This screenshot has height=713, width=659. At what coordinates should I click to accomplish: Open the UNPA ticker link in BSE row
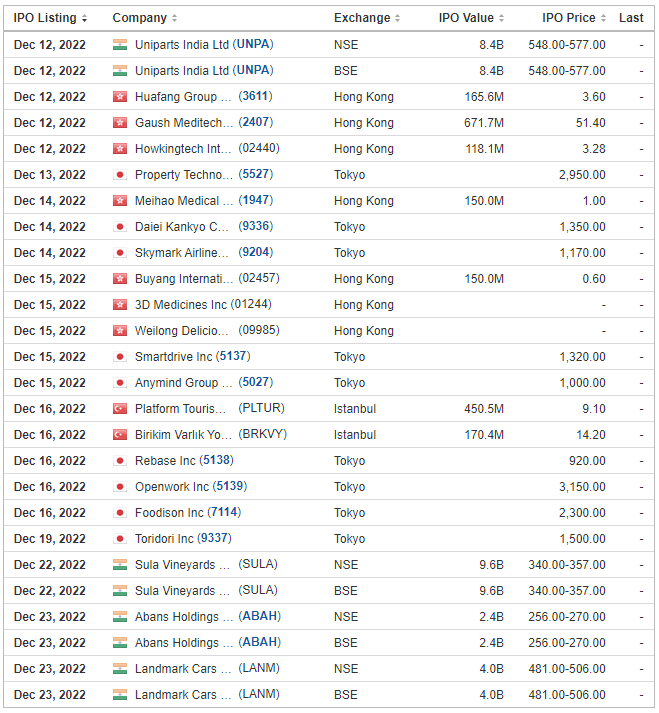point(255,70)
